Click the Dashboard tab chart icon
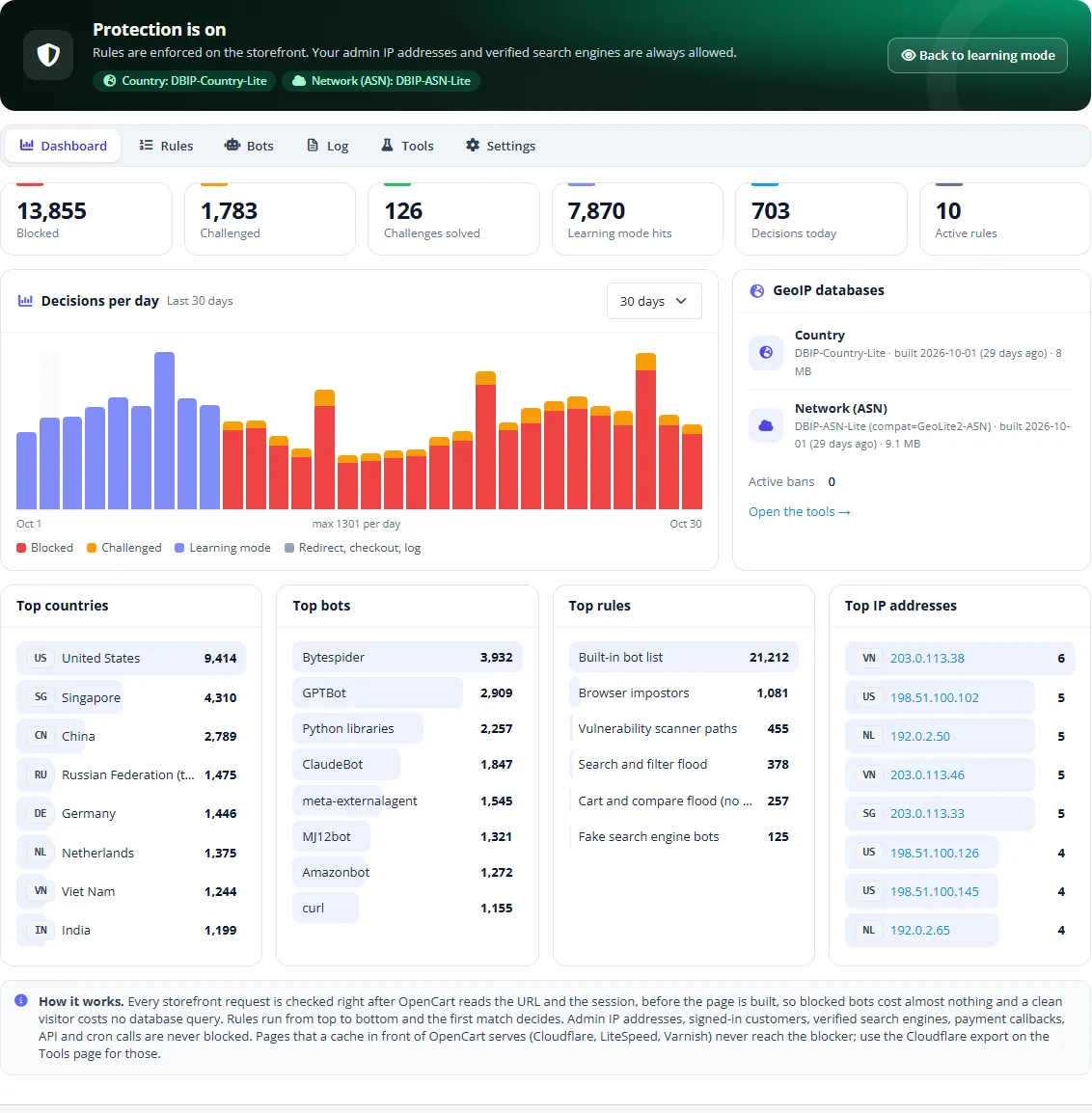This screenshot has height=1113, width=1092. [x=27, y=146]
